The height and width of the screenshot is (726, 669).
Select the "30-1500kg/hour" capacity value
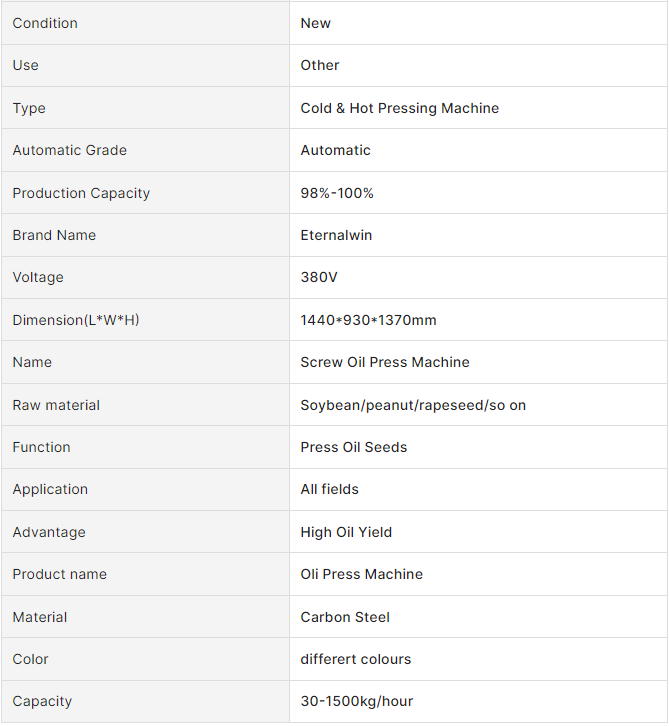[356, 701]
